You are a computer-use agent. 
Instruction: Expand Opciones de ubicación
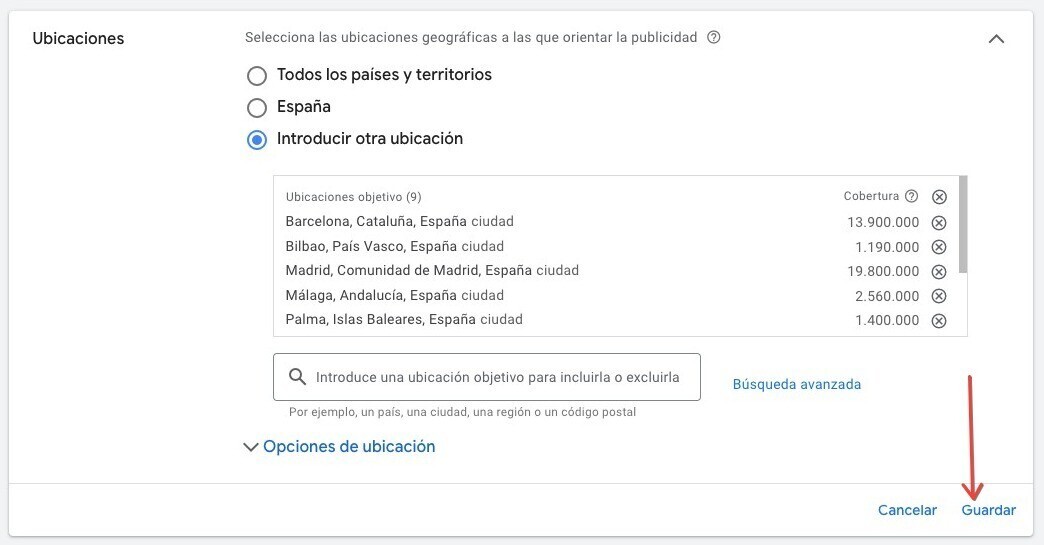click(339, 447)
